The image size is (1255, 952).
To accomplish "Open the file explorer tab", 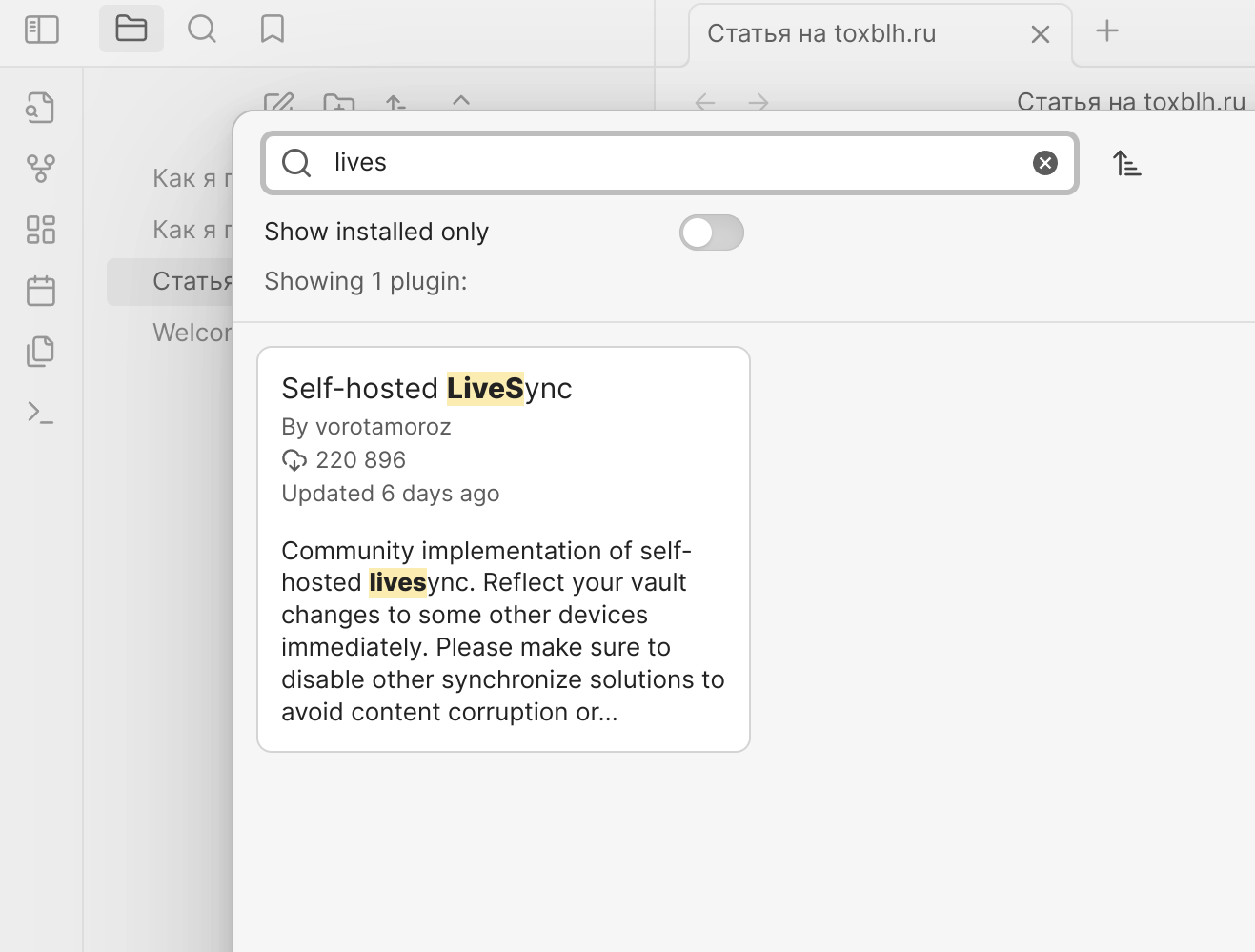I will coord(132,29).
